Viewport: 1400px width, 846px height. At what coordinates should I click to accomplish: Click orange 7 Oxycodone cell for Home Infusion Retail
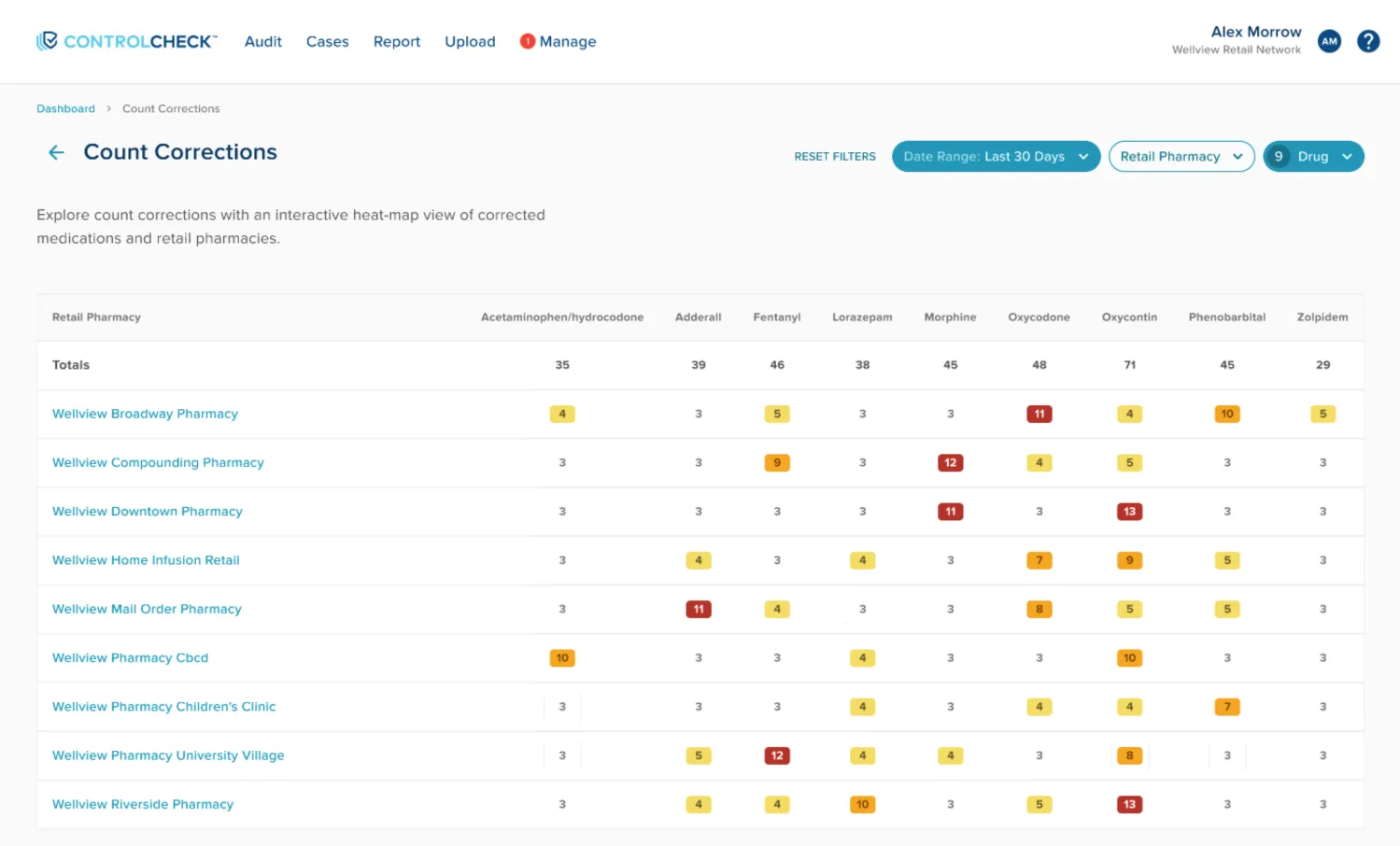coord(1039,560)
